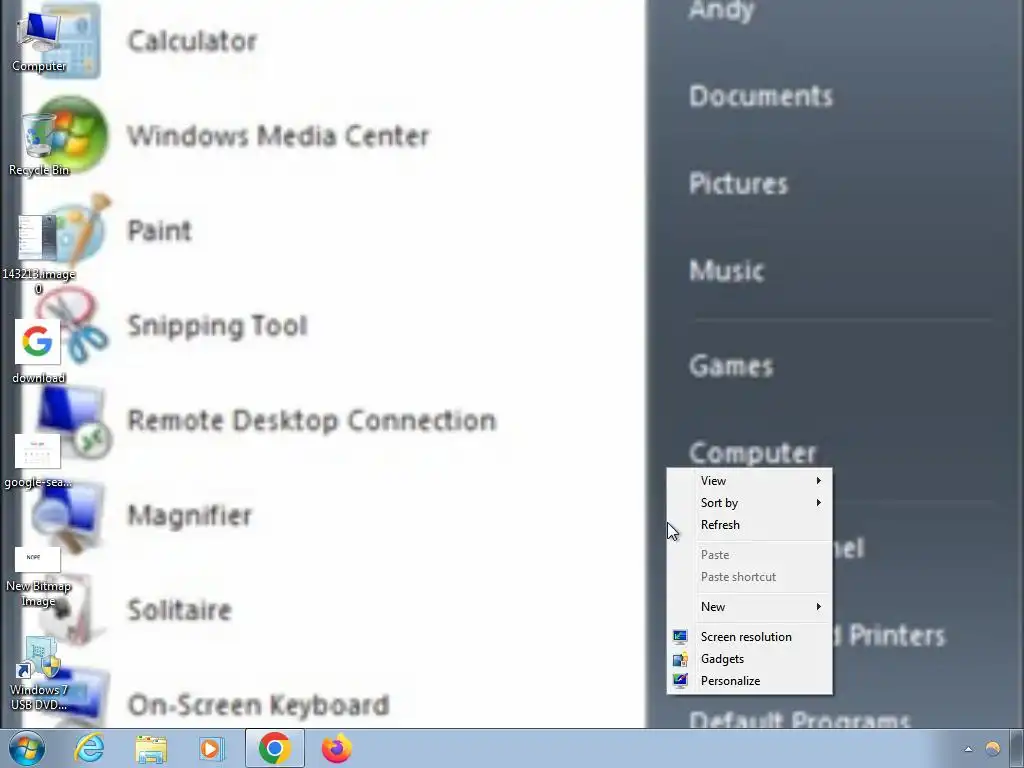Choose Refresh from the context menu
The height and width of the screenshot is (768, 1024).
[x=750, y=525]
